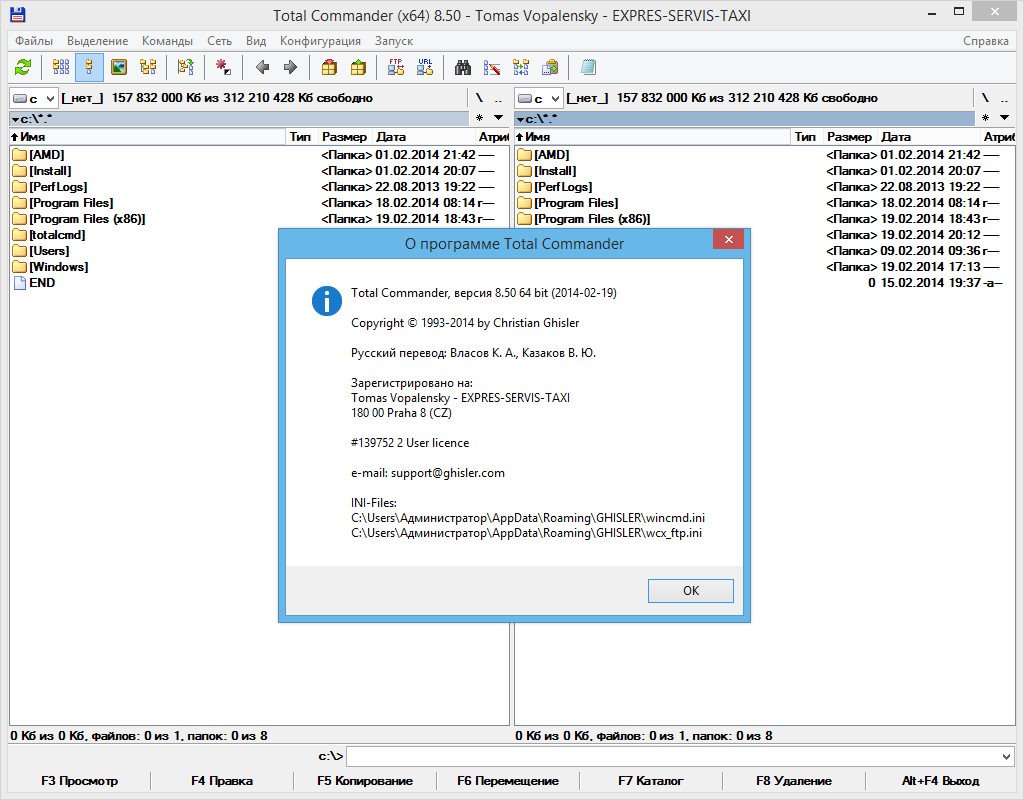Click the floppy disk icon in title bar

(x=17, y=14)
